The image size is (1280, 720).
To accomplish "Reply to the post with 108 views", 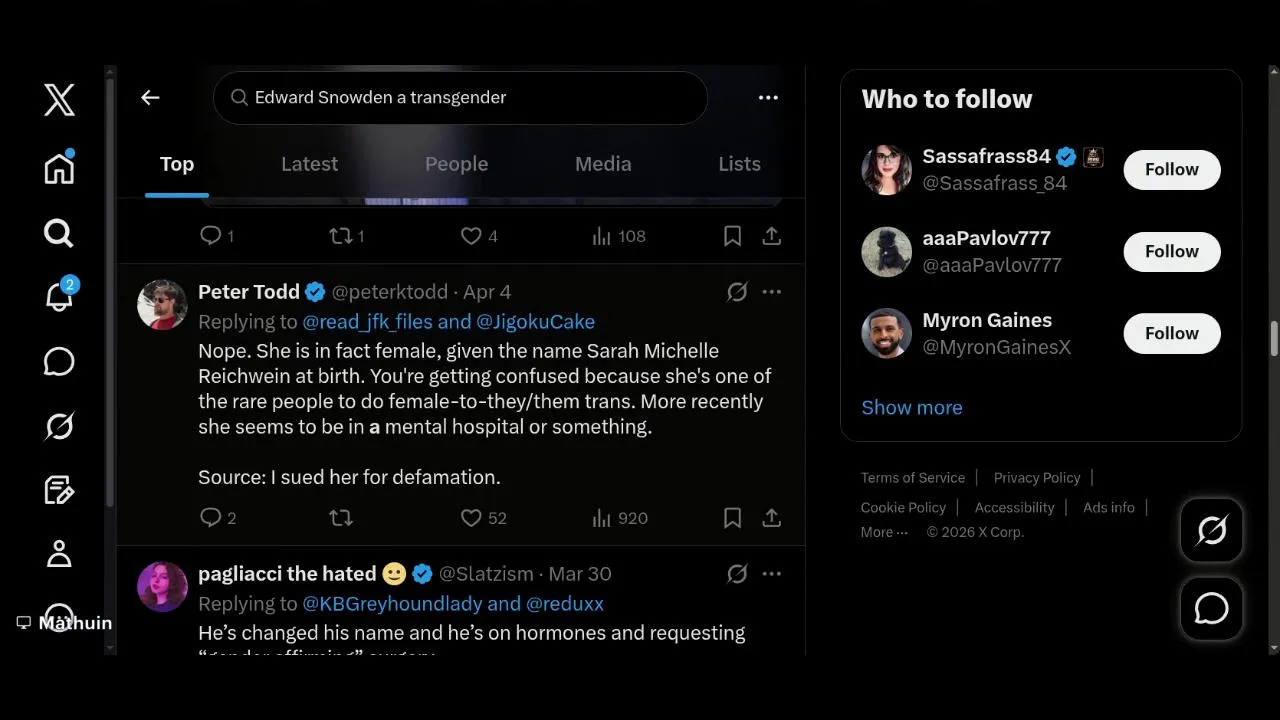I will tap(217, 236).
